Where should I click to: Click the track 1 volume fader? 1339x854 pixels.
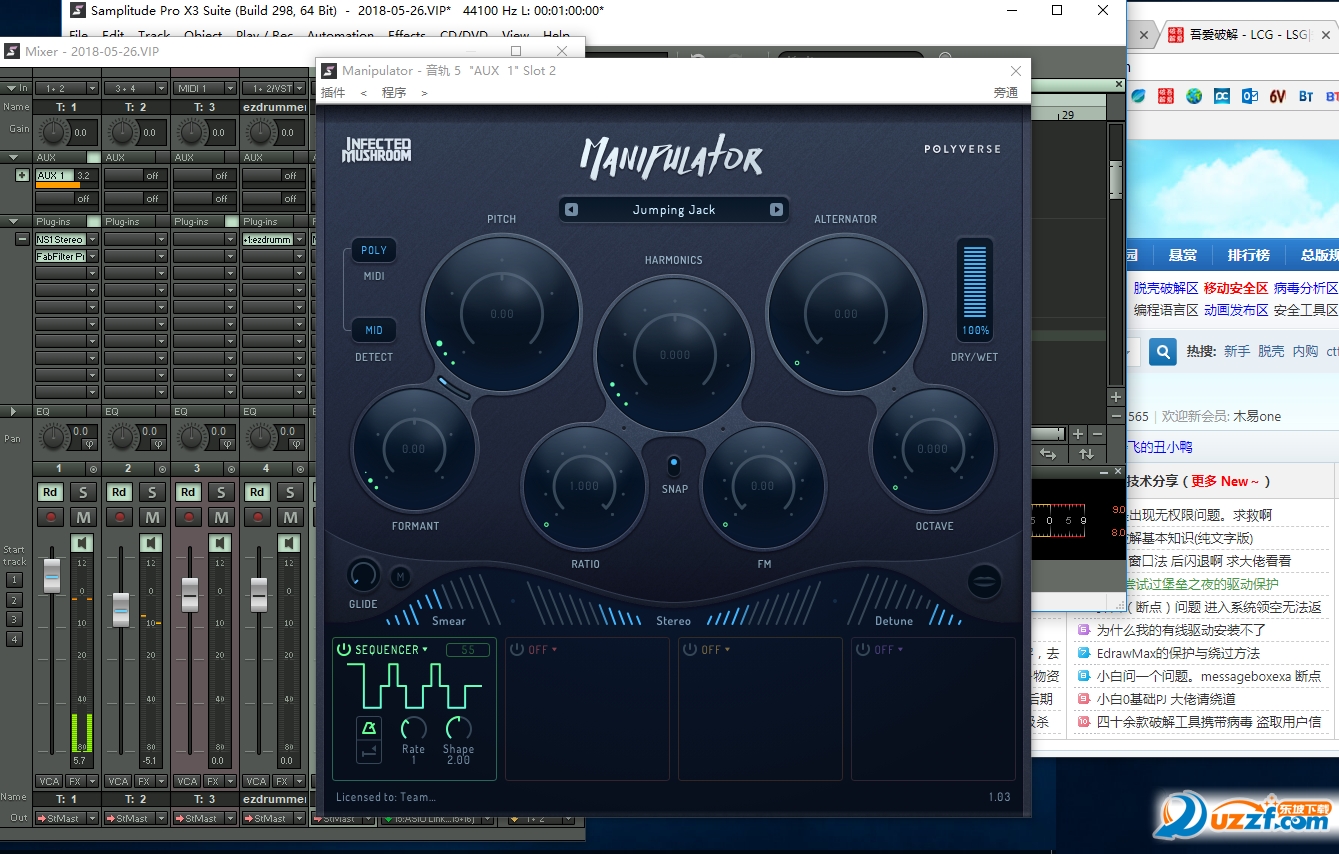[x=52, y=576]
